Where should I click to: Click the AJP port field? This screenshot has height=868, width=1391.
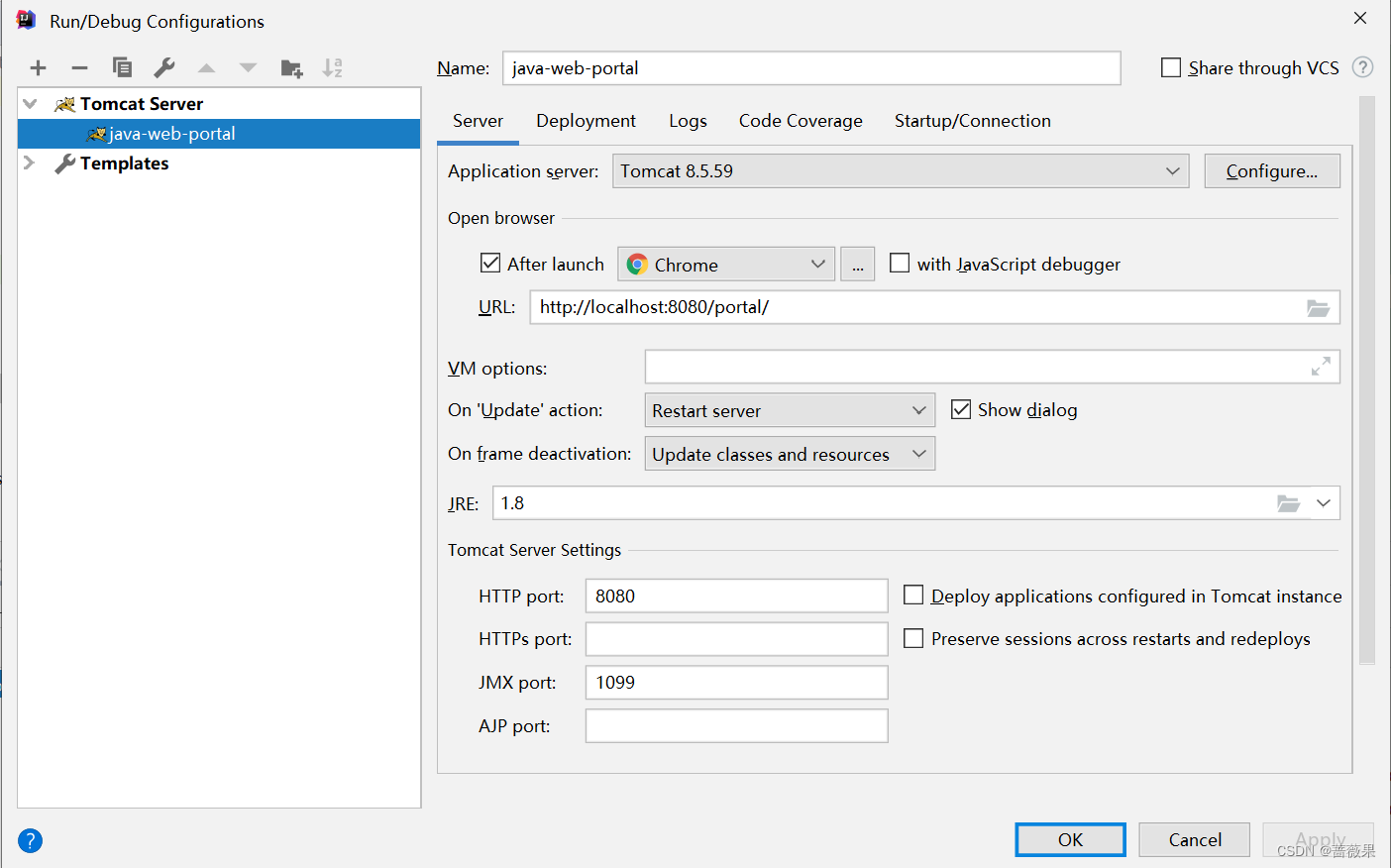(x=736, y=725)
